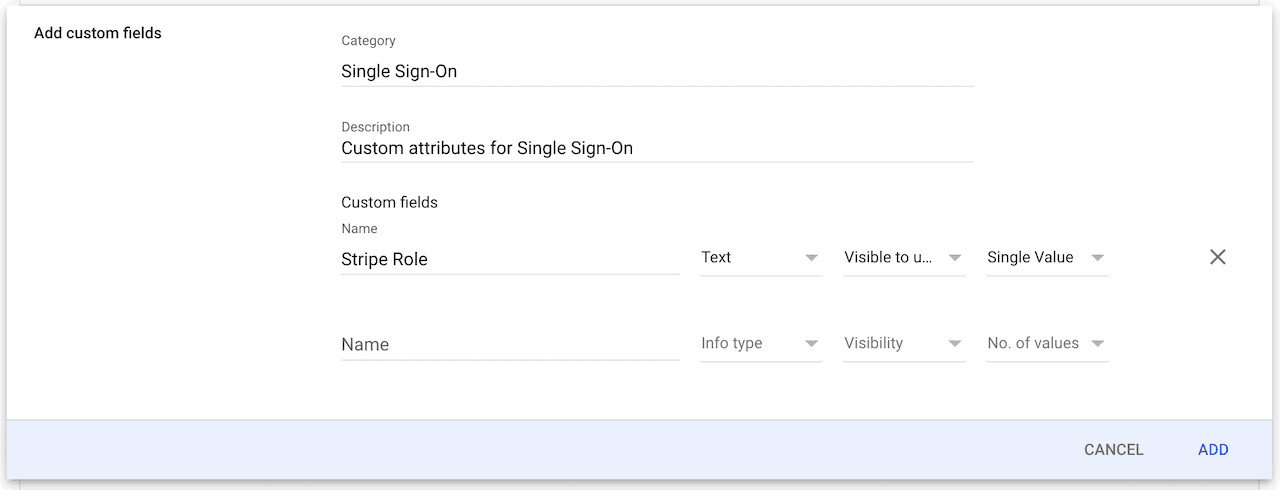The image size is (1280, 490).
Task: Expand the empty Info type dropdown
Action: (x=761, y=344)
